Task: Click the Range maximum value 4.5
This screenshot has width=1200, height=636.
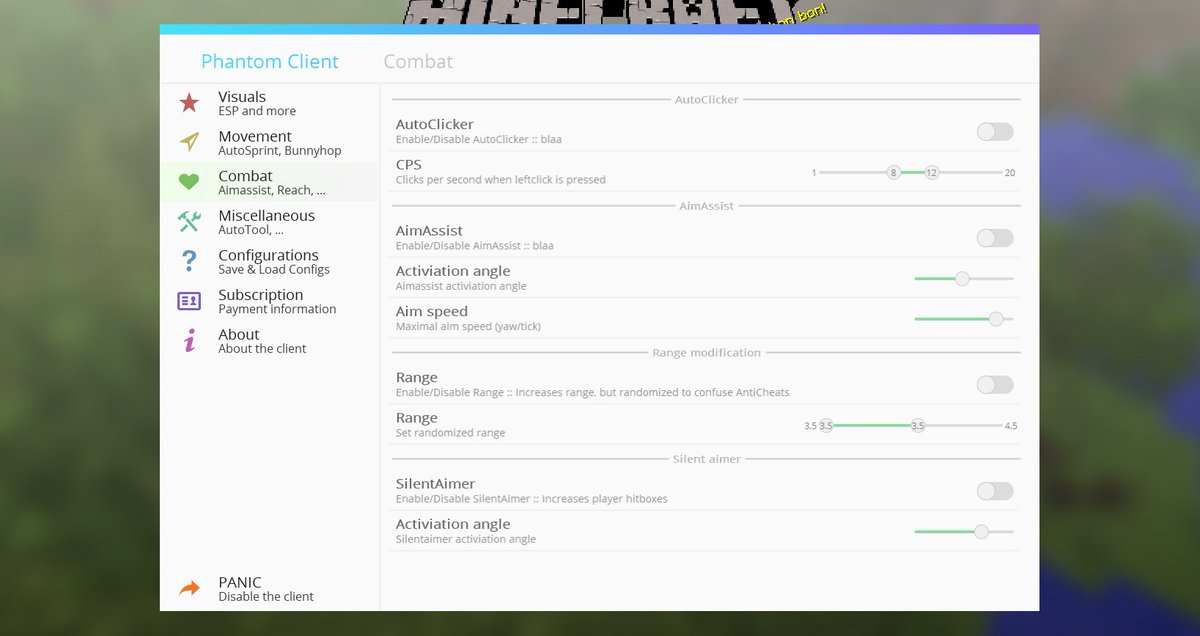Action: click(x=1011, y=426)
